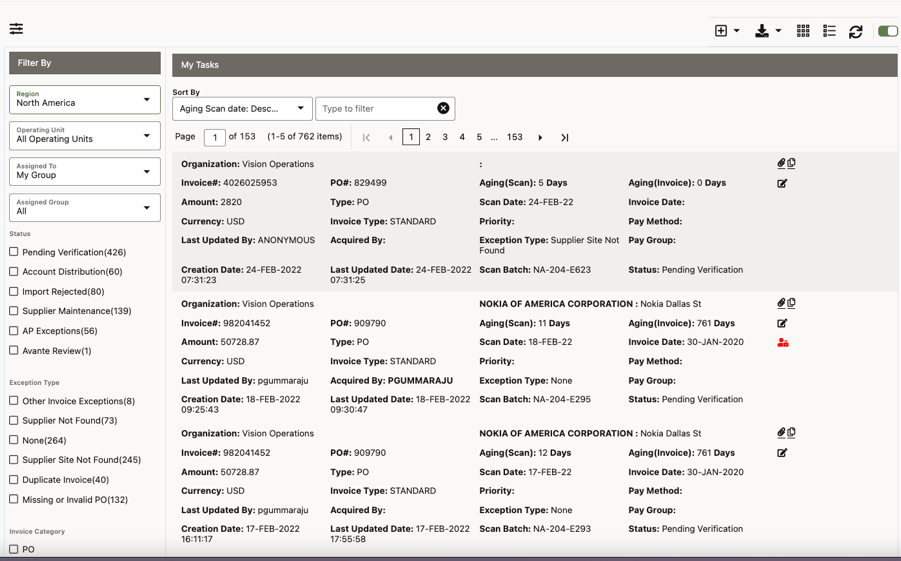
Task: Go to page 3 in pagination
Action: point(445,137)
